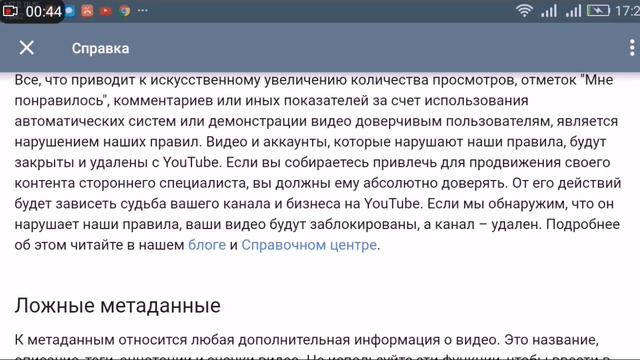Tap the line starting 'автоматических систем'
This screenshot has width=640, height=360.
tap(316, 121)
